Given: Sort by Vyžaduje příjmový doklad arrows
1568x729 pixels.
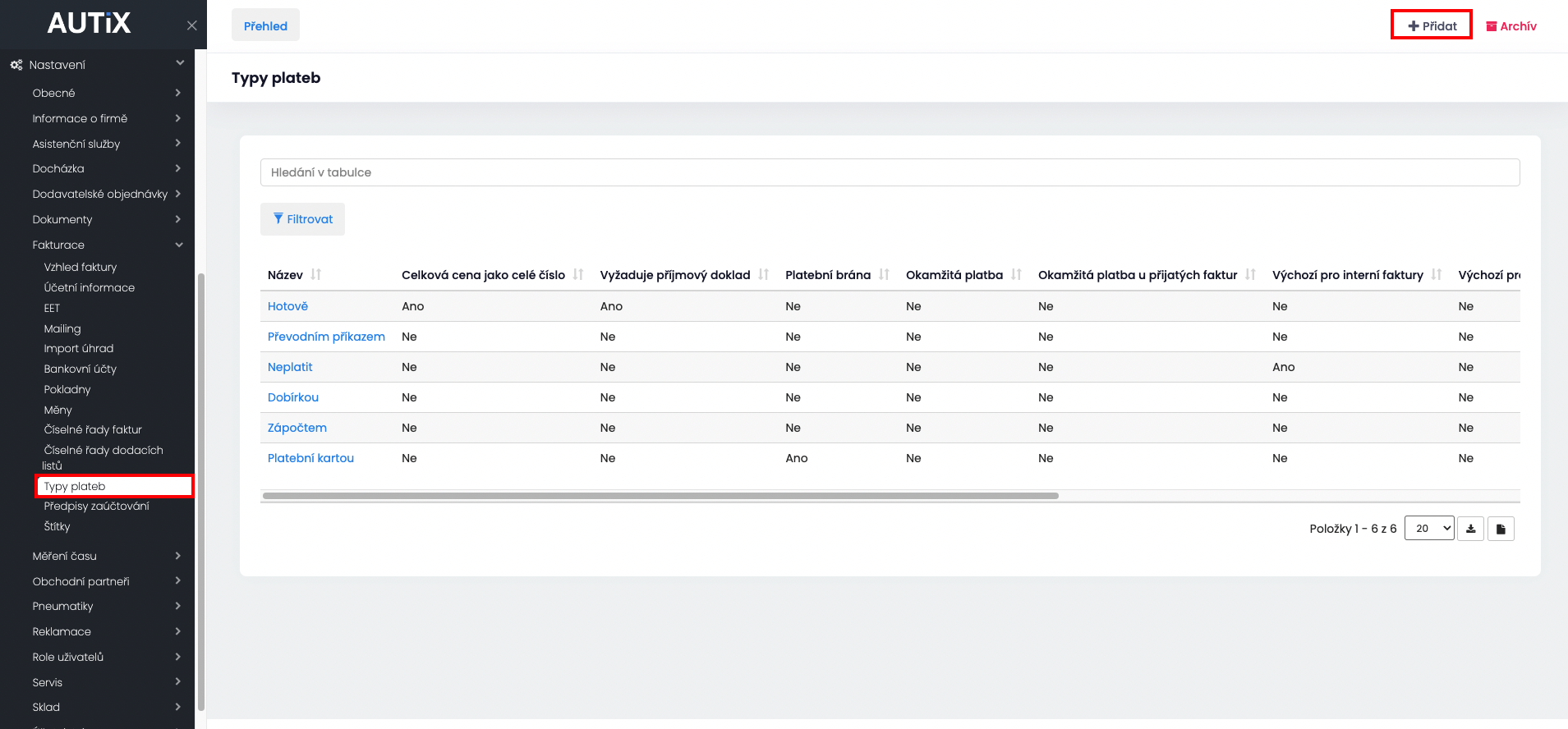Looking at the screenshot, I should click(764, 275).
